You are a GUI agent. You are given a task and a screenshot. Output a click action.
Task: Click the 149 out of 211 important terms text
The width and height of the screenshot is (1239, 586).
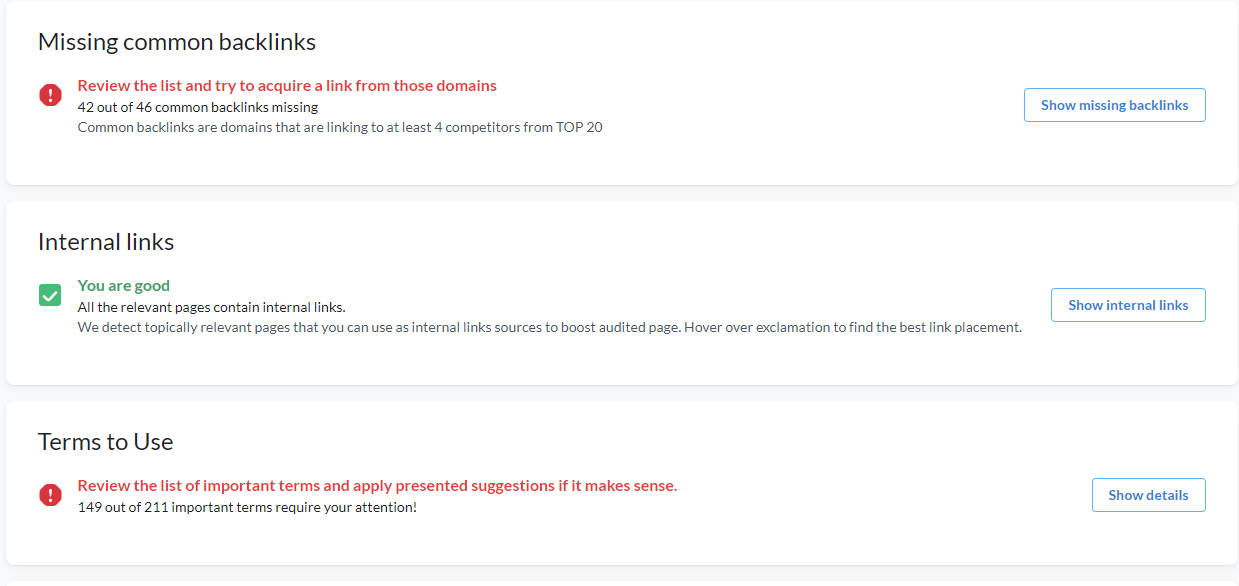click(247, 507)
